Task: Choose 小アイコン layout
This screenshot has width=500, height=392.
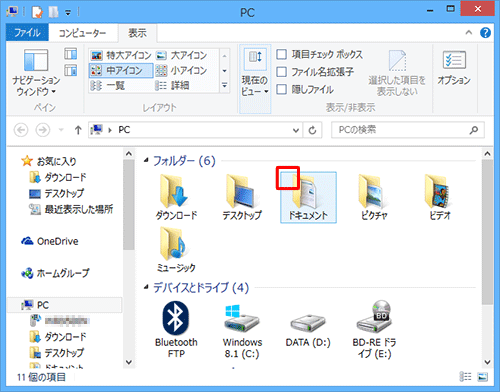Action: pyautogui.click(x=182, y=70)
